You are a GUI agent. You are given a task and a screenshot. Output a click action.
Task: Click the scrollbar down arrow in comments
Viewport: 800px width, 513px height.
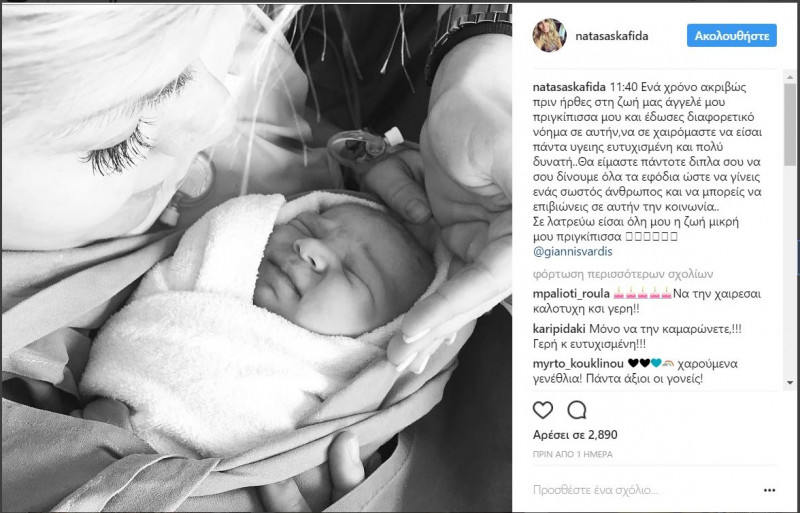pos(790,382)
